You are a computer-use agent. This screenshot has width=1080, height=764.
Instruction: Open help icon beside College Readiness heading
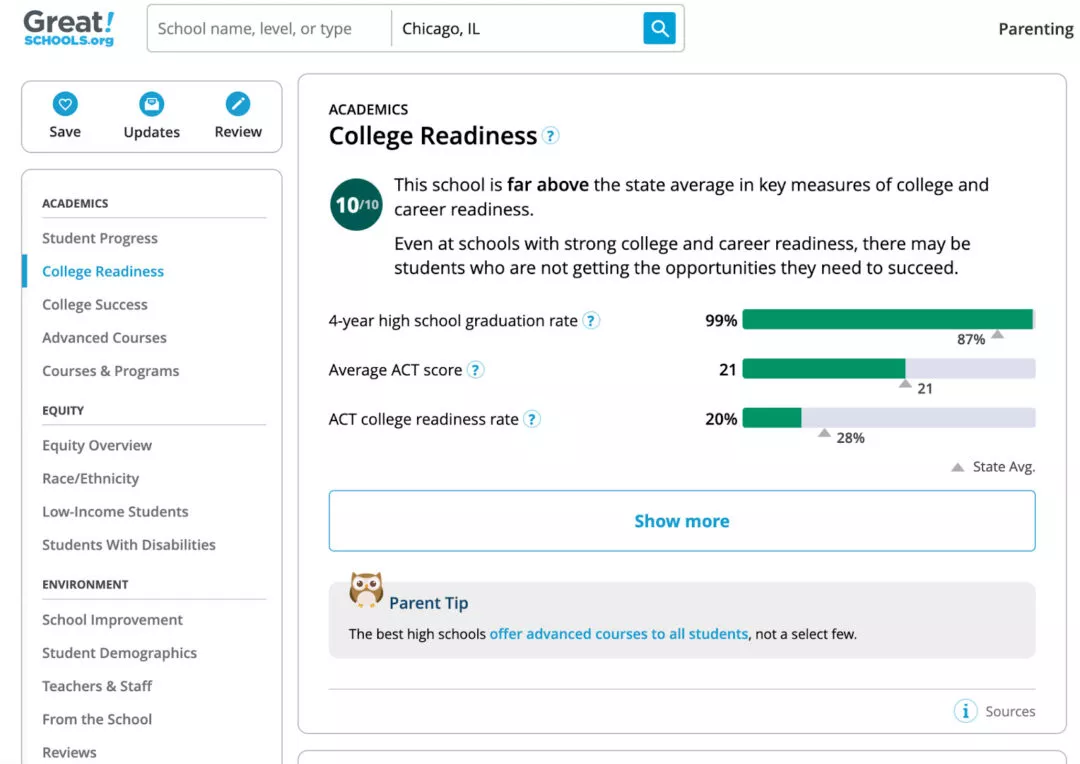pyautogui.click(x=551, y=136)
